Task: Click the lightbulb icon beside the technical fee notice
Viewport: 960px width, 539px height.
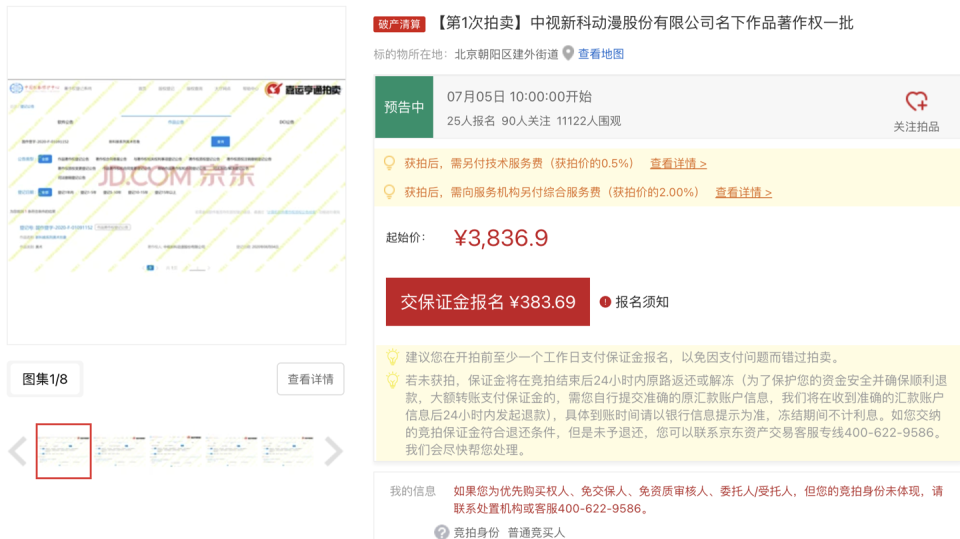Action: click(389, 163)
